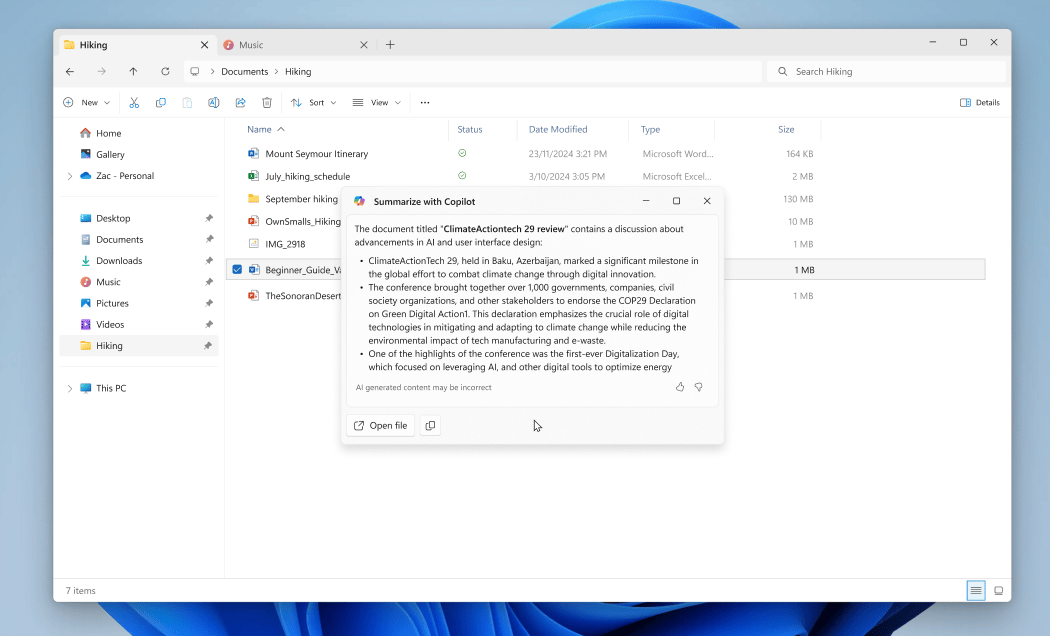Click Documents in the breadcrumb path
This screenshot has height=636, width=1050.
tap(246, 71)
